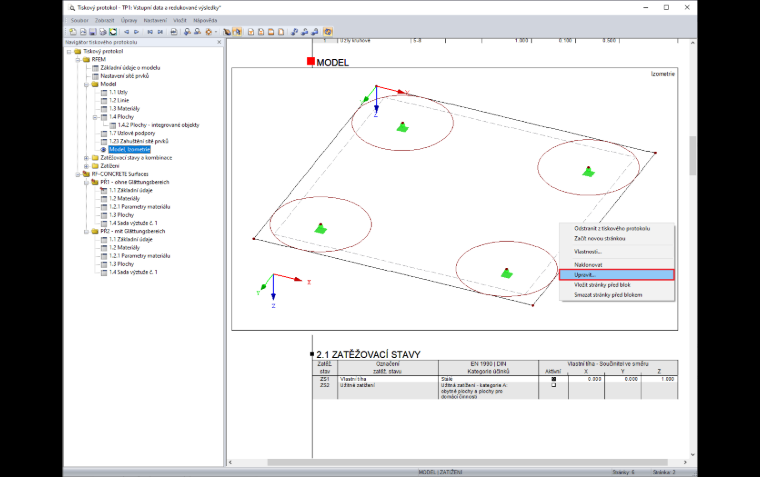Click the new printout report icon at the toolbar start
This screenshot has width=760, height=477.
[73, 32]
